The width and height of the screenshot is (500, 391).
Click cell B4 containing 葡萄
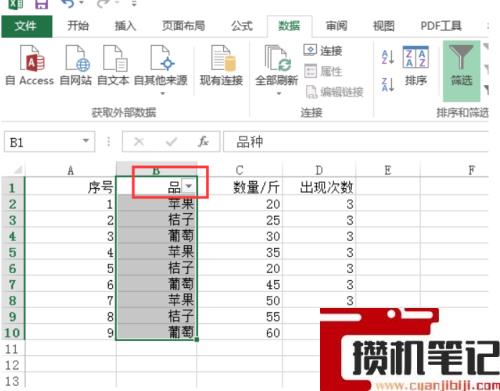pos(157,236)
